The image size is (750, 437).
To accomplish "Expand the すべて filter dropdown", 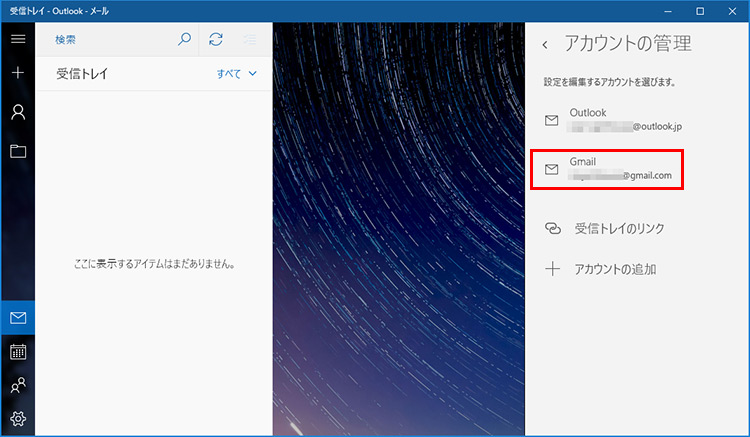I will click(x=237, y=74).
